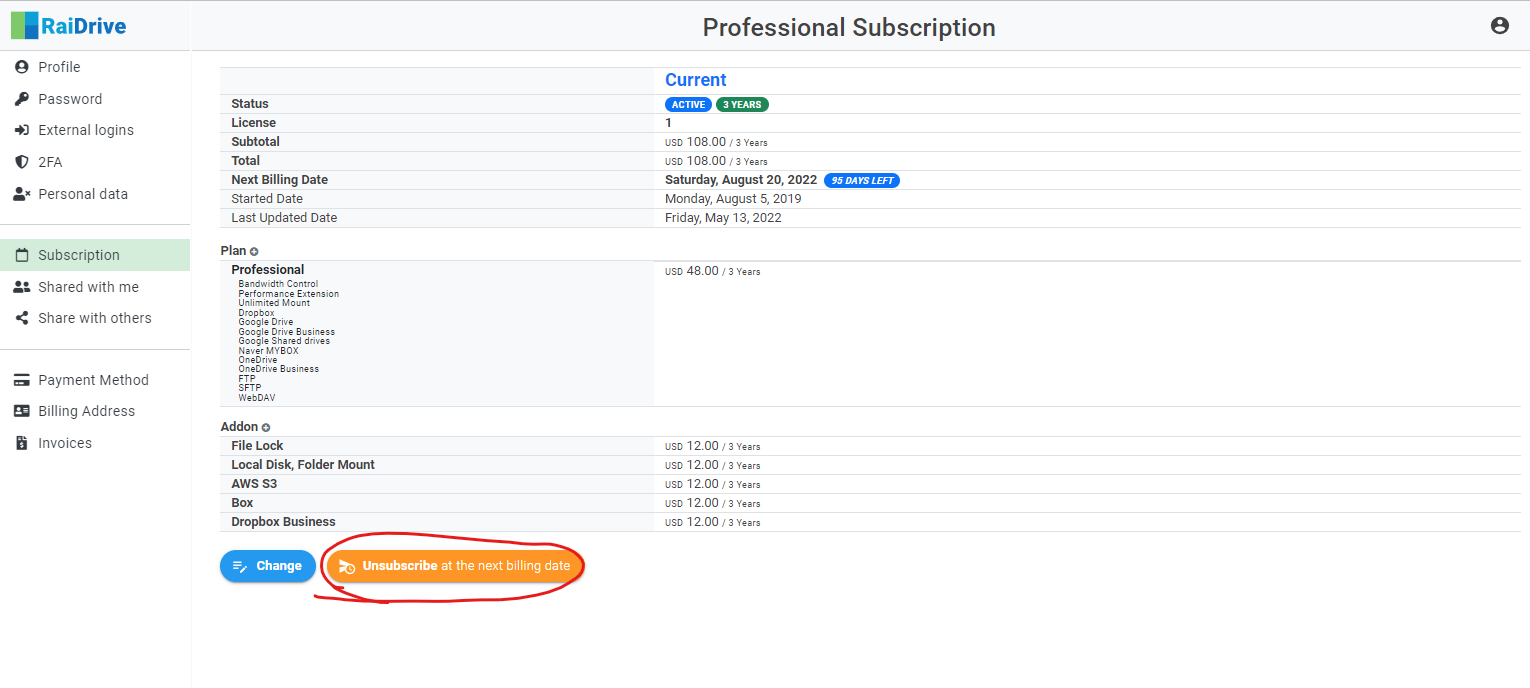Click the RaiDrive logo icon
Screen dimensions: 1530x688
[x=25, y=25]
